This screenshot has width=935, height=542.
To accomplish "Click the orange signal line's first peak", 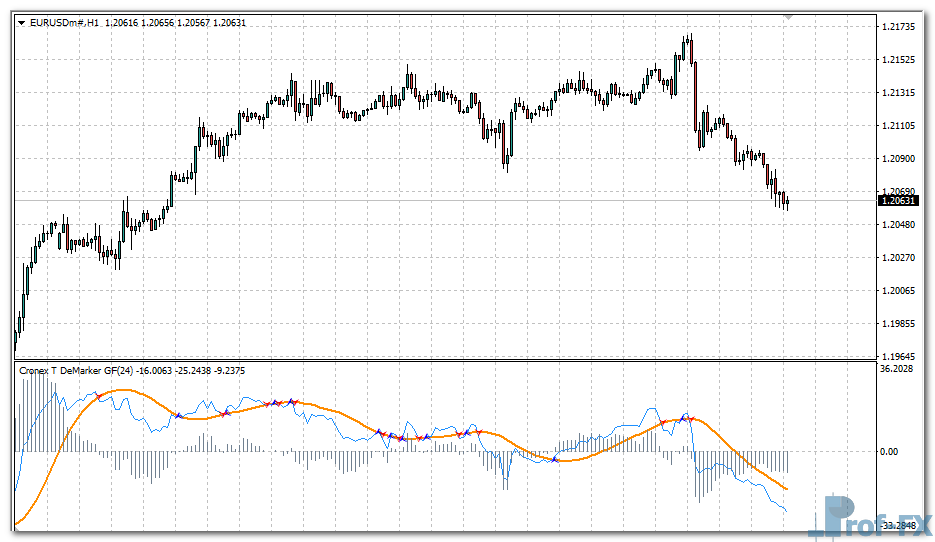I will (x=120, y=390).
